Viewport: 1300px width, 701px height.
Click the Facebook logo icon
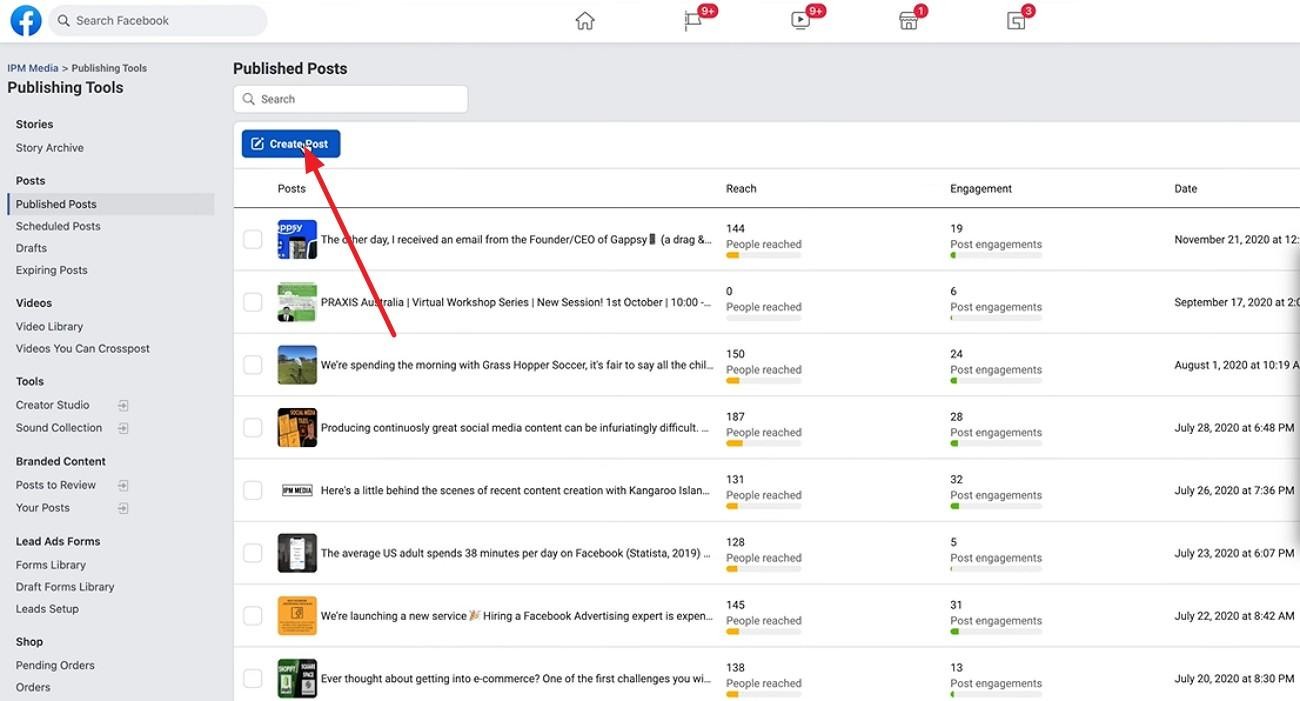(25, 20)
